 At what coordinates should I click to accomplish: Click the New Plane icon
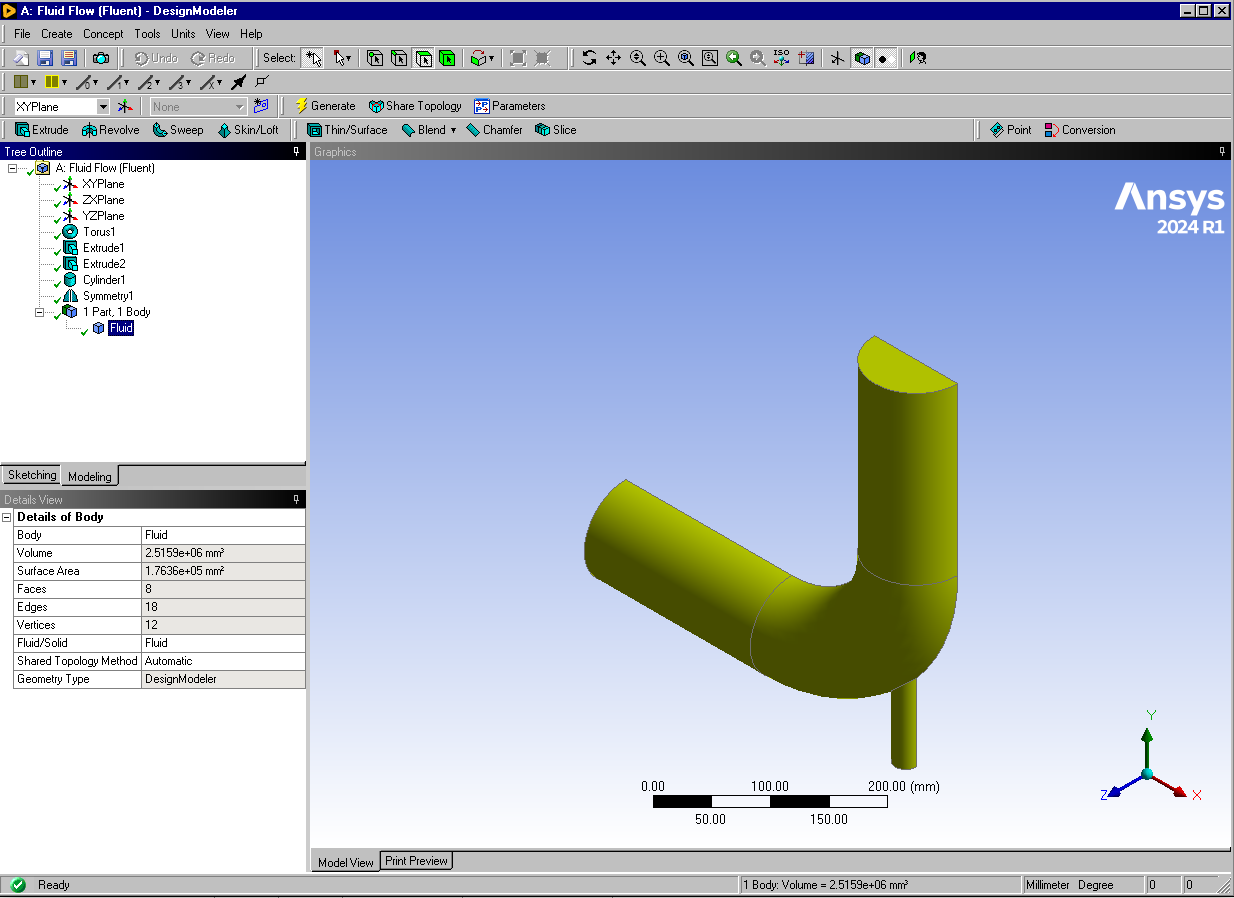click(x=124, y=106)
